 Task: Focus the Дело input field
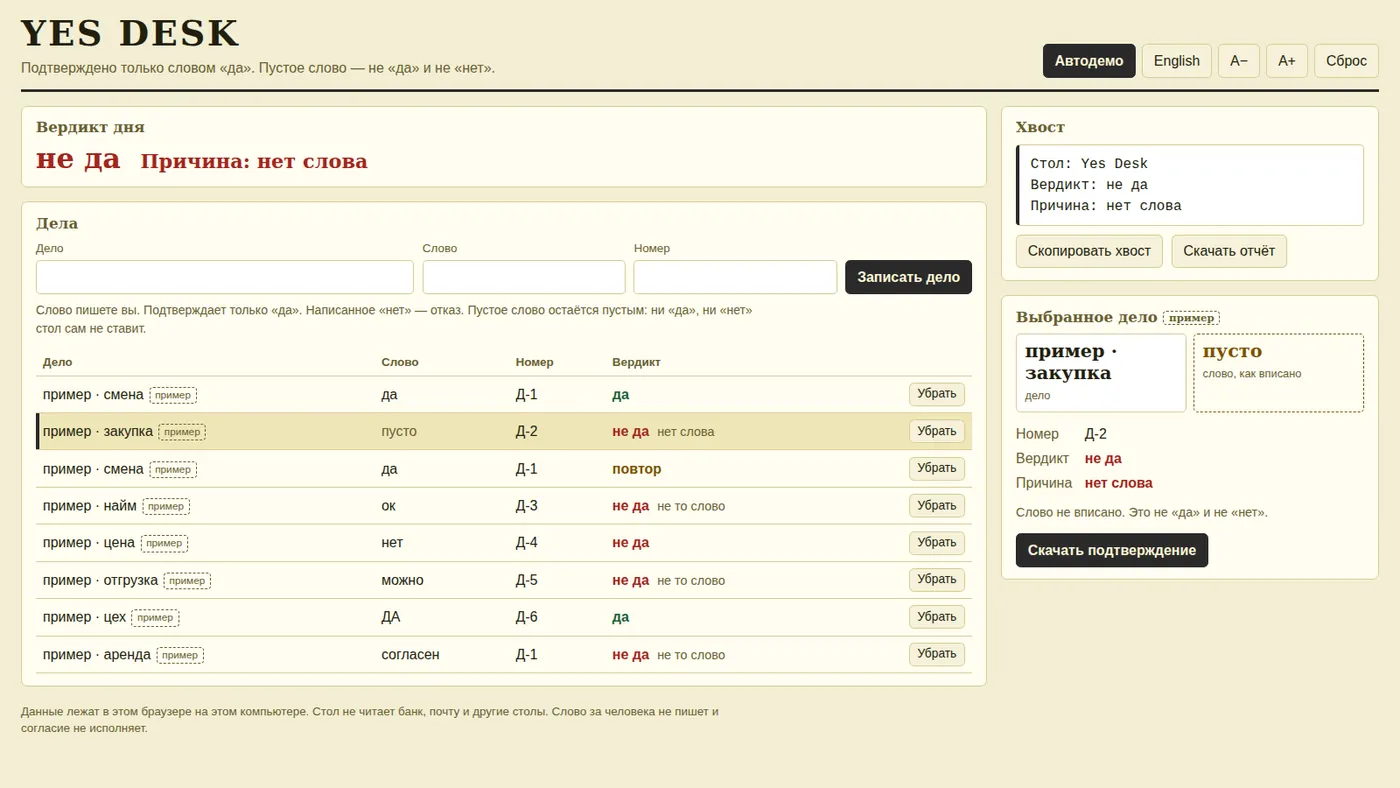(x=225, y=277)
